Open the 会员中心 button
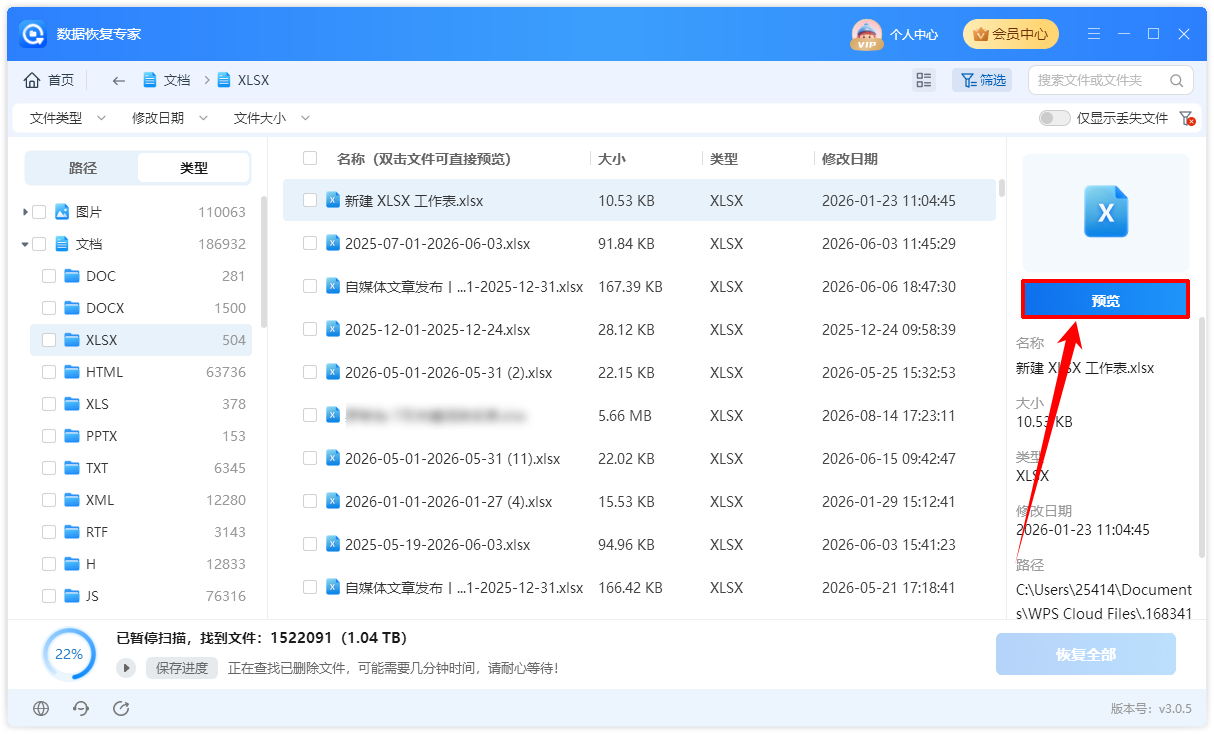The image size is (1214, 734). [1010, 34]
